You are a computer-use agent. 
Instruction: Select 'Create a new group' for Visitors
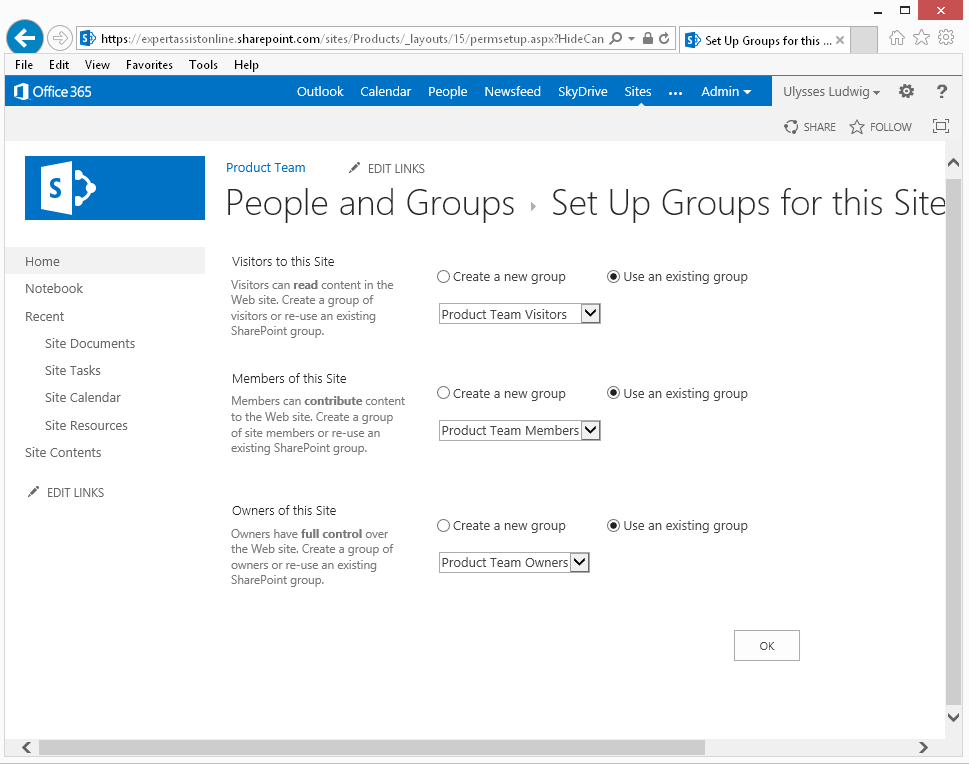(x=444, y=277)
